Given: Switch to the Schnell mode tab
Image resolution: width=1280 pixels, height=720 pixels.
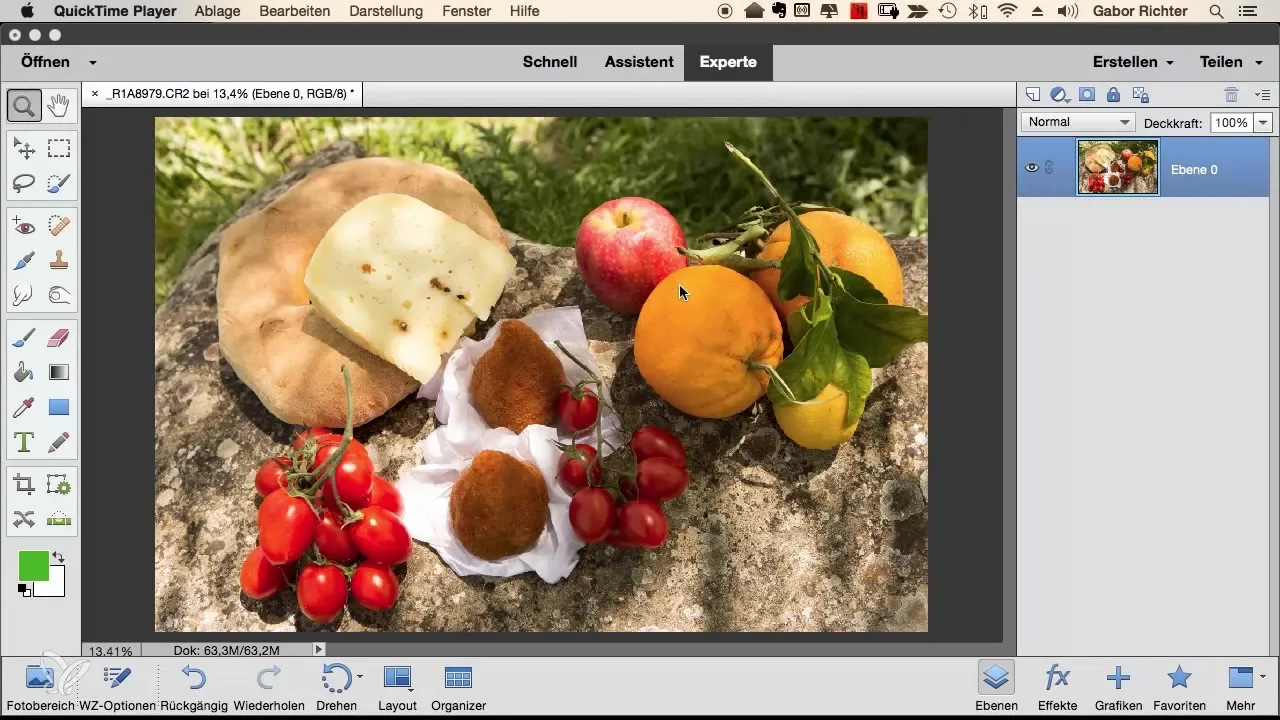Looking at the screenshot, I should (550, 62).
